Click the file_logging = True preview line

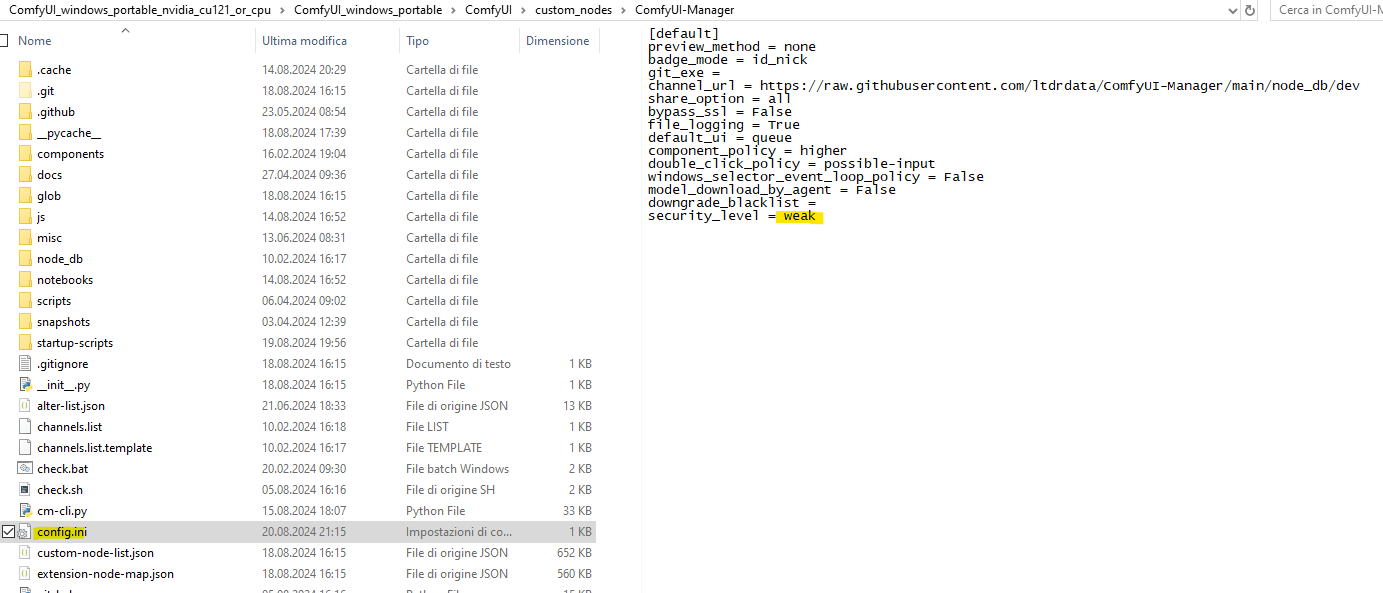click(x=724, y=125)
